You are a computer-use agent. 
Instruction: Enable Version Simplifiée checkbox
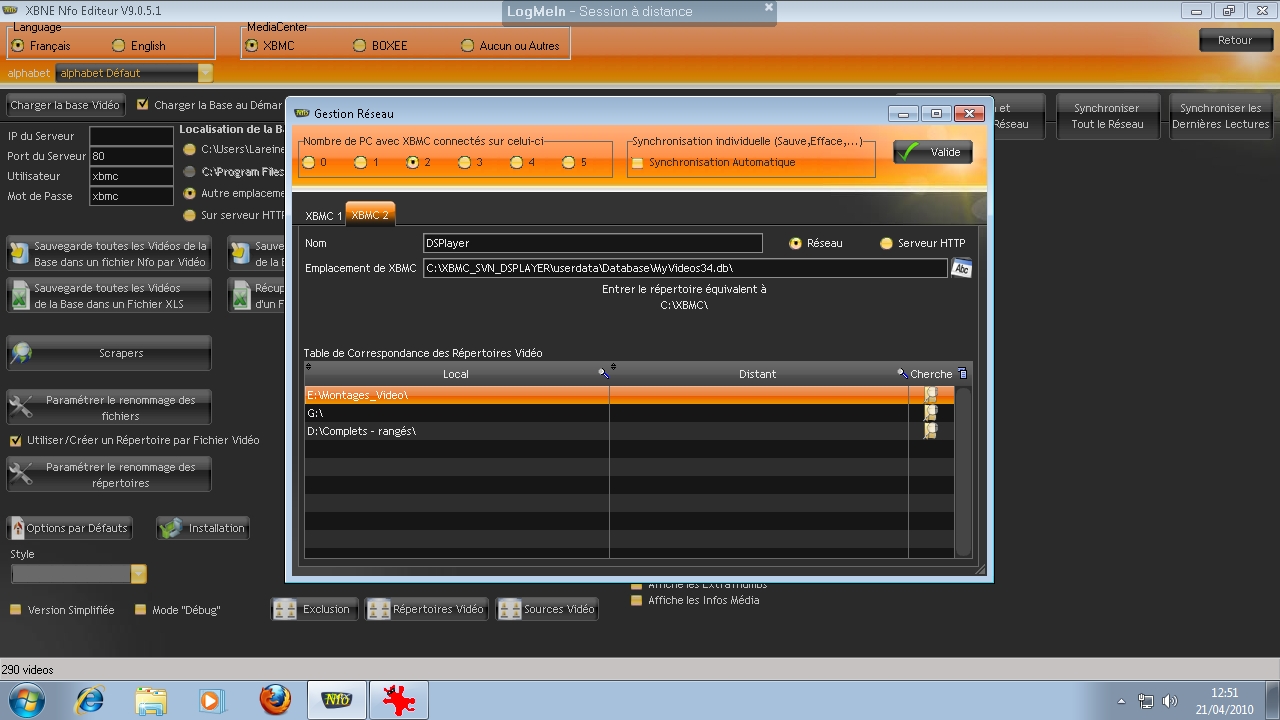pos(15,610)
